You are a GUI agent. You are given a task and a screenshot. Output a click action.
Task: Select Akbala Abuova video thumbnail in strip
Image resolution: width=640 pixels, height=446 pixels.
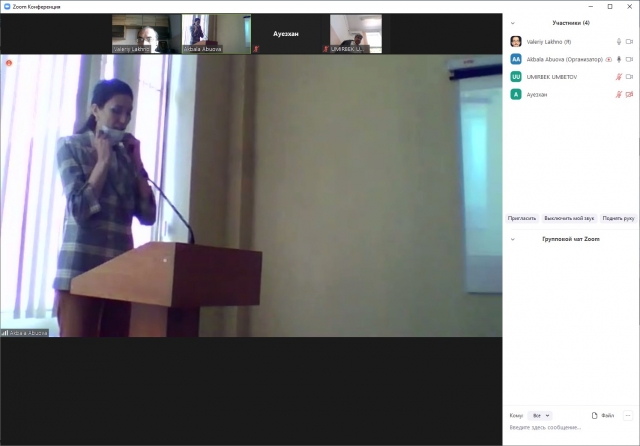(x=216, y=34)
